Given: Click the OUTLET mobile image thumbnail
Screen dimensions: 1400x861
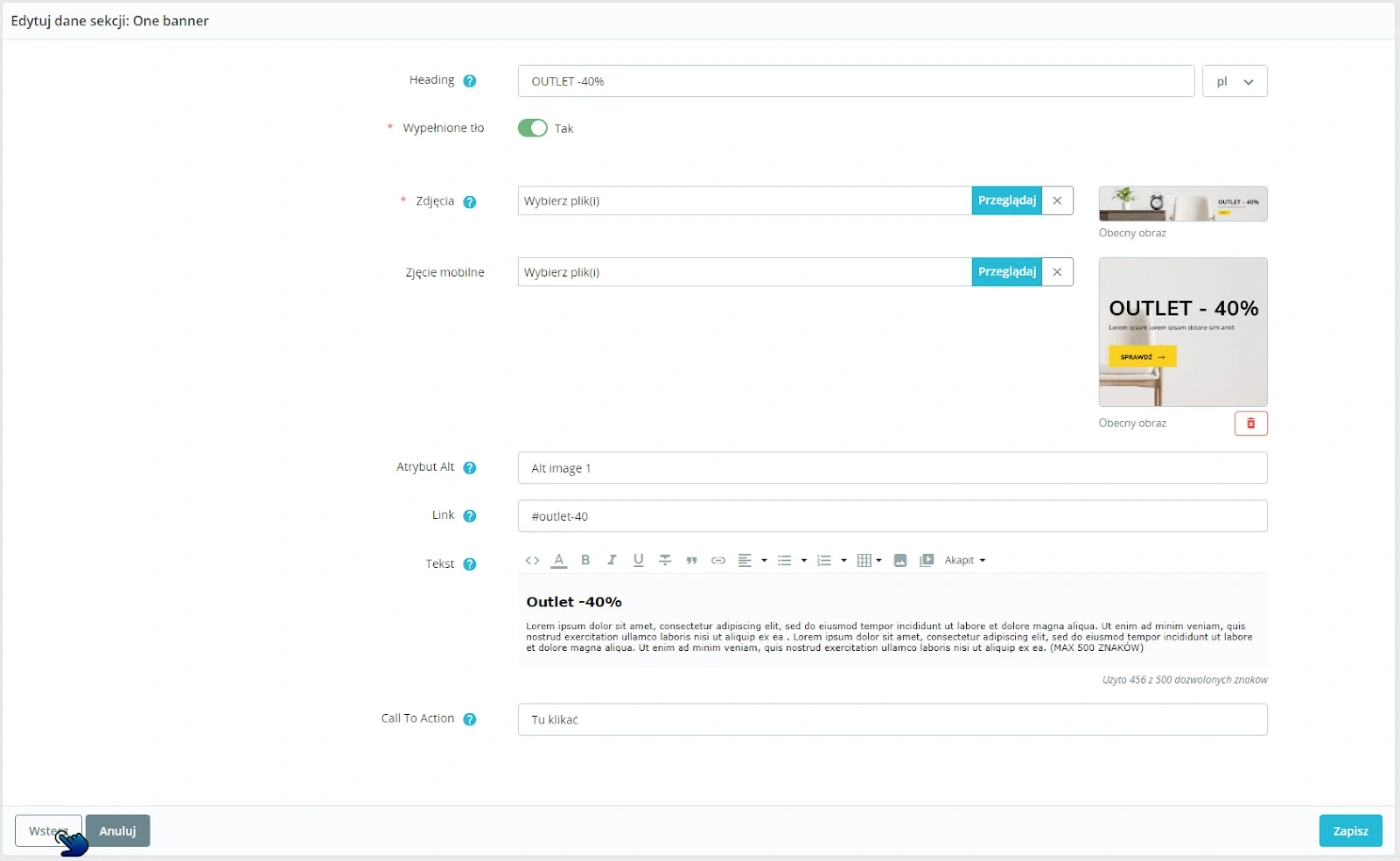Looking at the screenshot, I should coord(1182,332).
